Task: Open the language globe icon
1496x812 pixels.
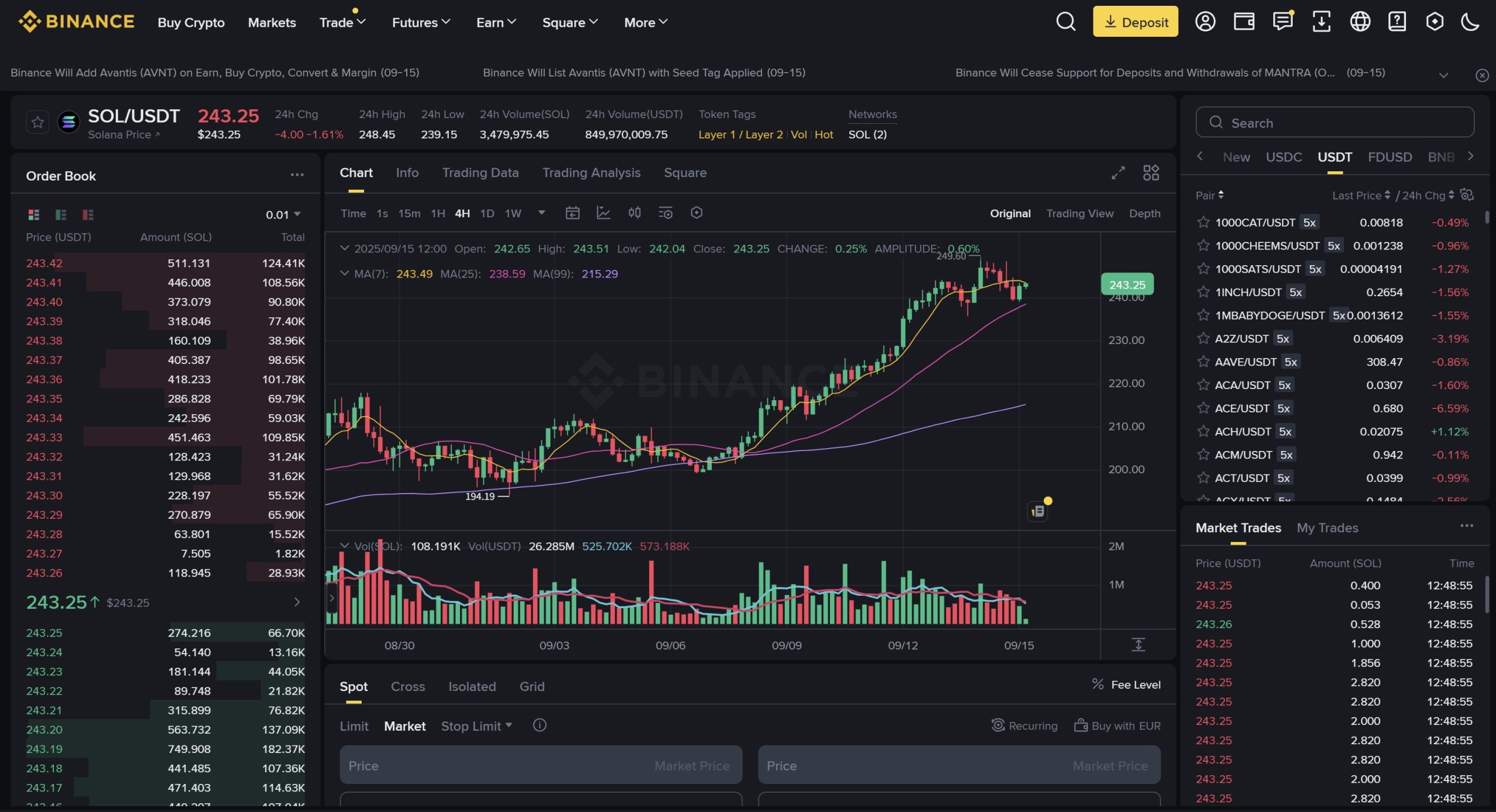Action: point(1360,22)
